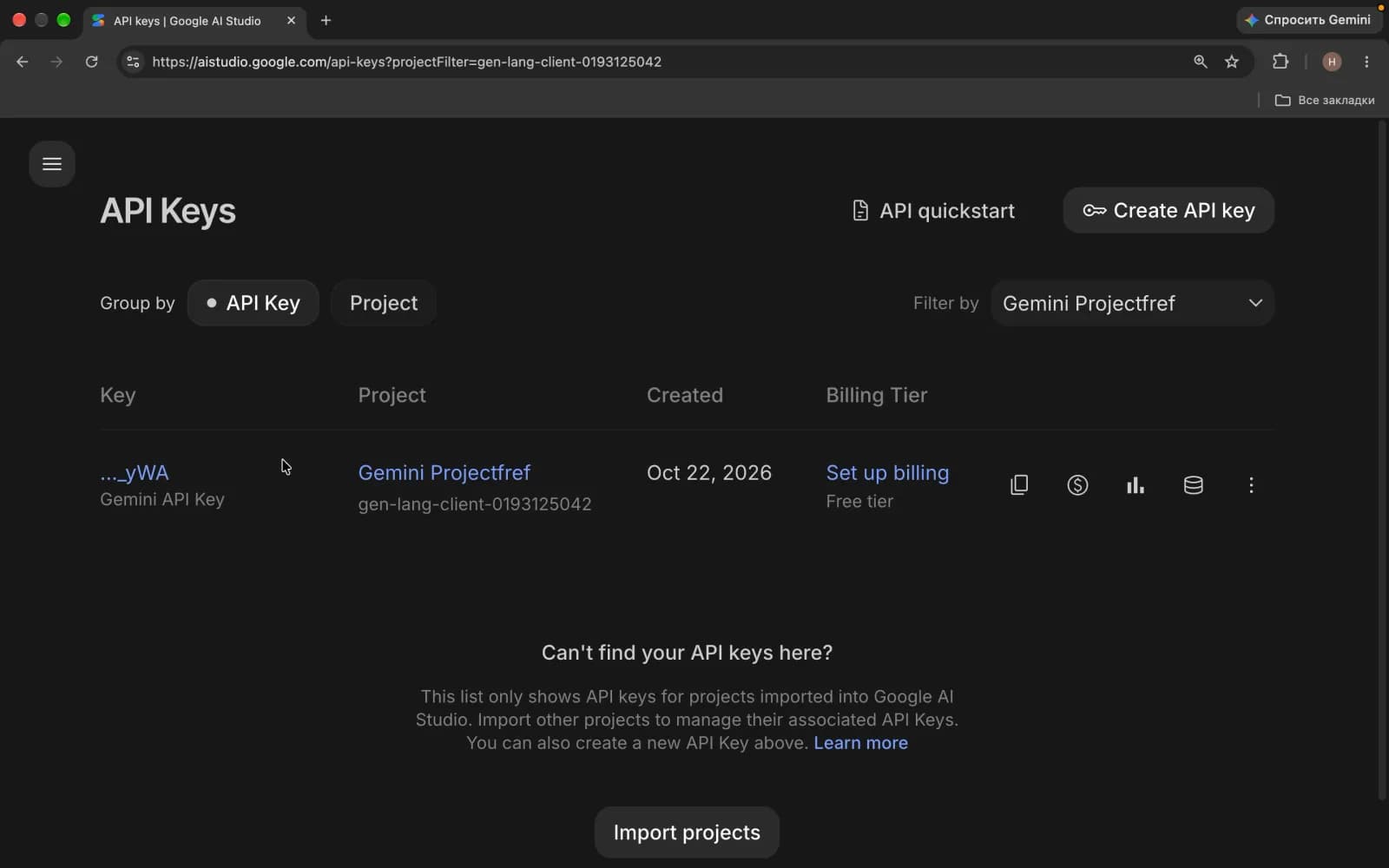Go back to the previous page
This screenshot has height=868, width=1389.
23,62
